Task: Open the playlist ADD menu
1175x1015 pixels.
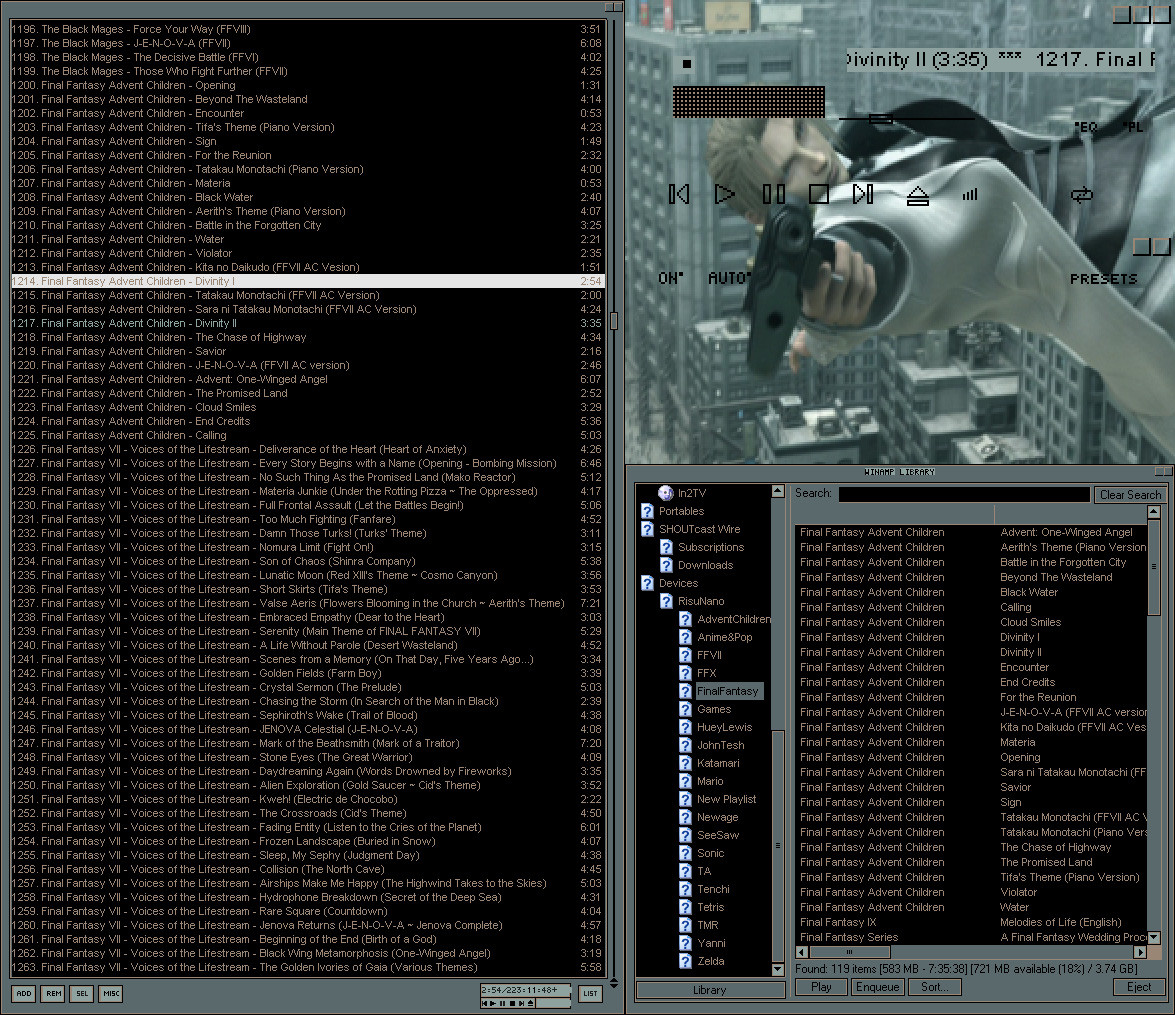Action: click(24, 994)
